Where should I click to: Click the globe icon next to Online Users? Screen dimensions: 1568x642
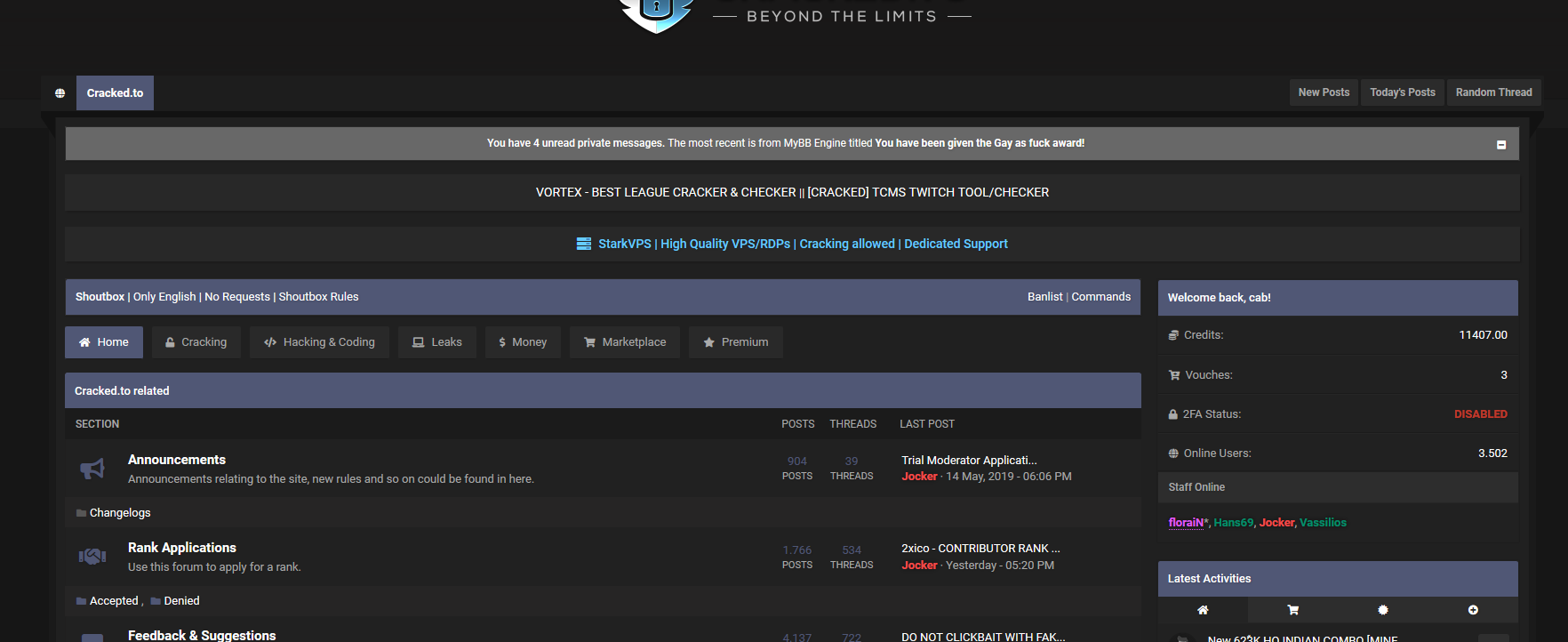(1173, 453)
